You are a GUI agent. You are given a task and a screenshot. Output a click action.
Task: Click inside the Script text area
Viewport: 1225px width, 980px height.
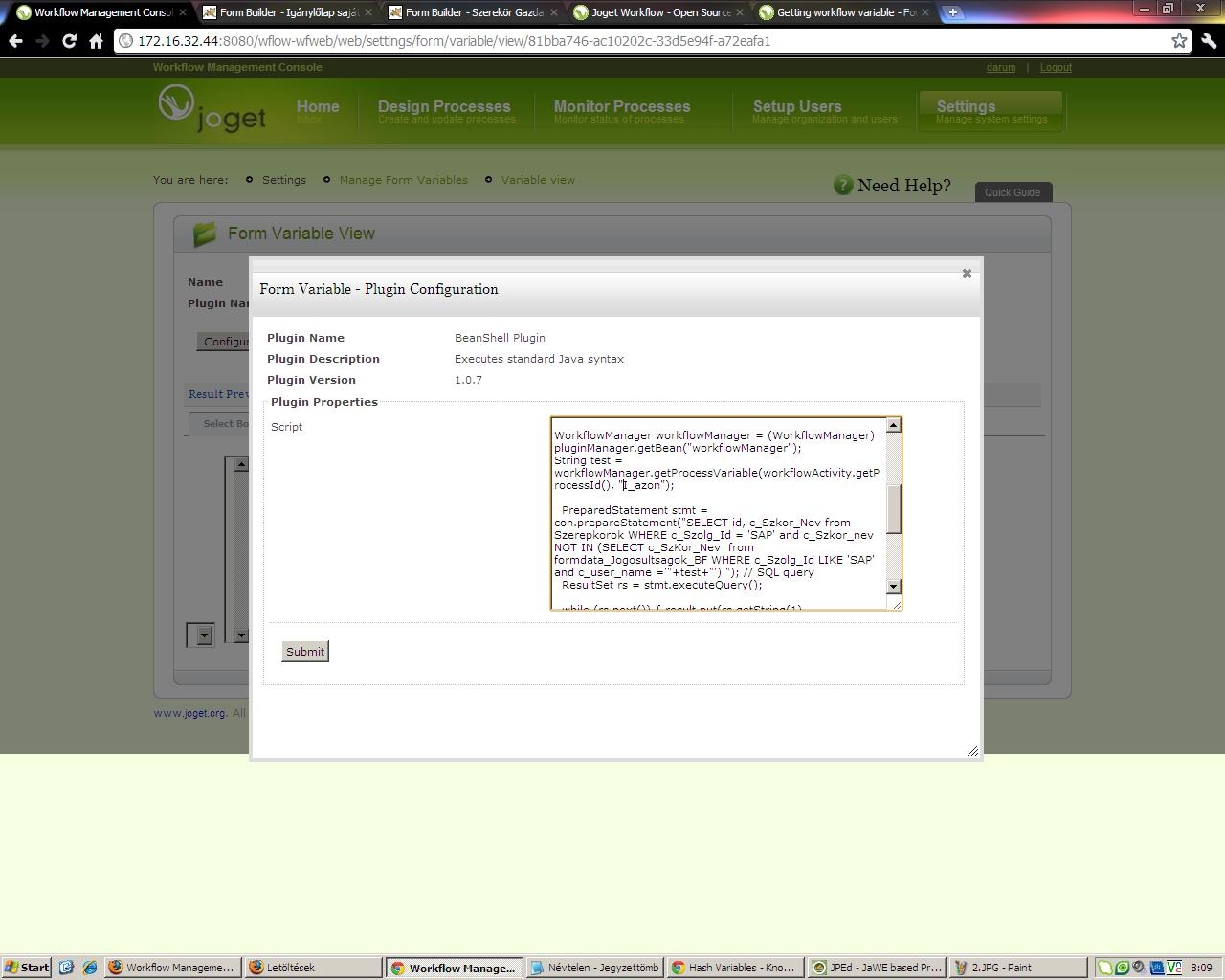(x=718, y=513)
